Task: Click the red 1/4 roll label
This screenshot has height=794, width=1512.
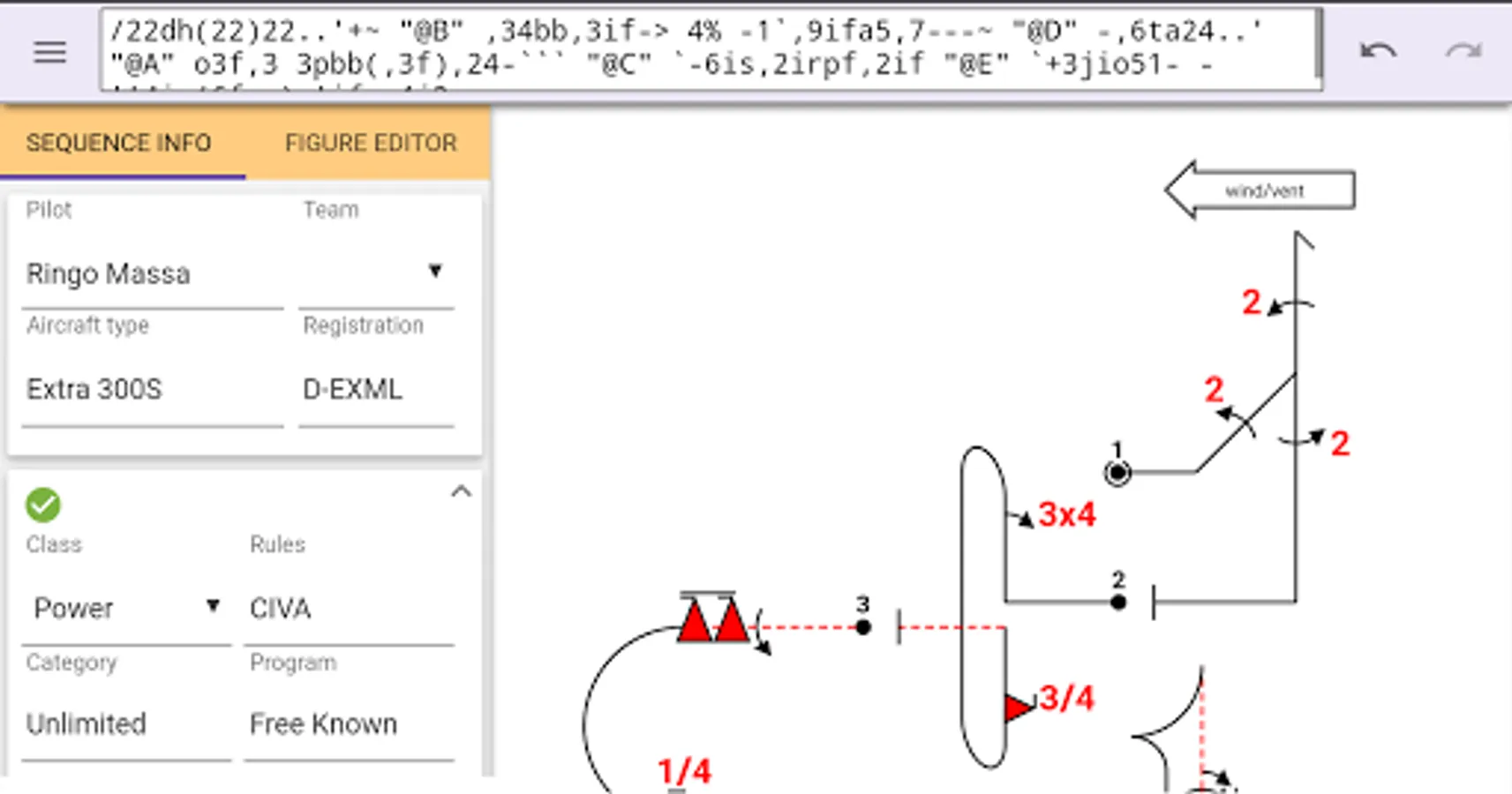Action: [x=685, y=771]
